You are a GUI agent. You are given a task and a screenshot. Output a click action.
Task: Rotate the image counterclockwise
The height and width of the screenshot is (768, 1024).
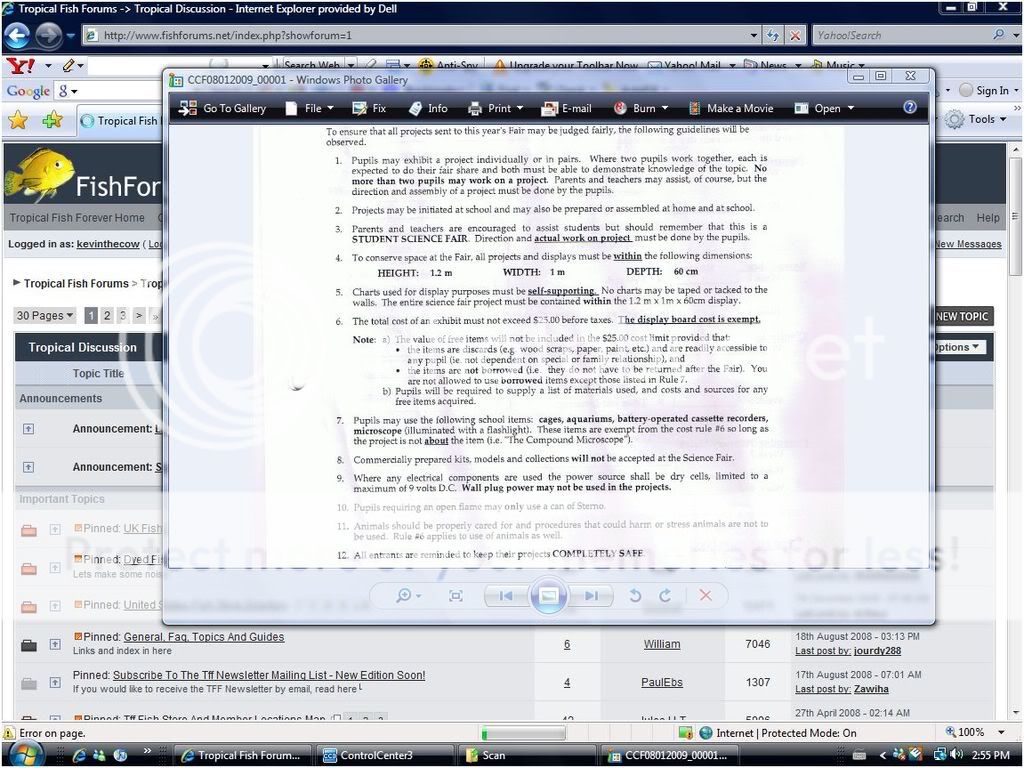click(635, 596)
